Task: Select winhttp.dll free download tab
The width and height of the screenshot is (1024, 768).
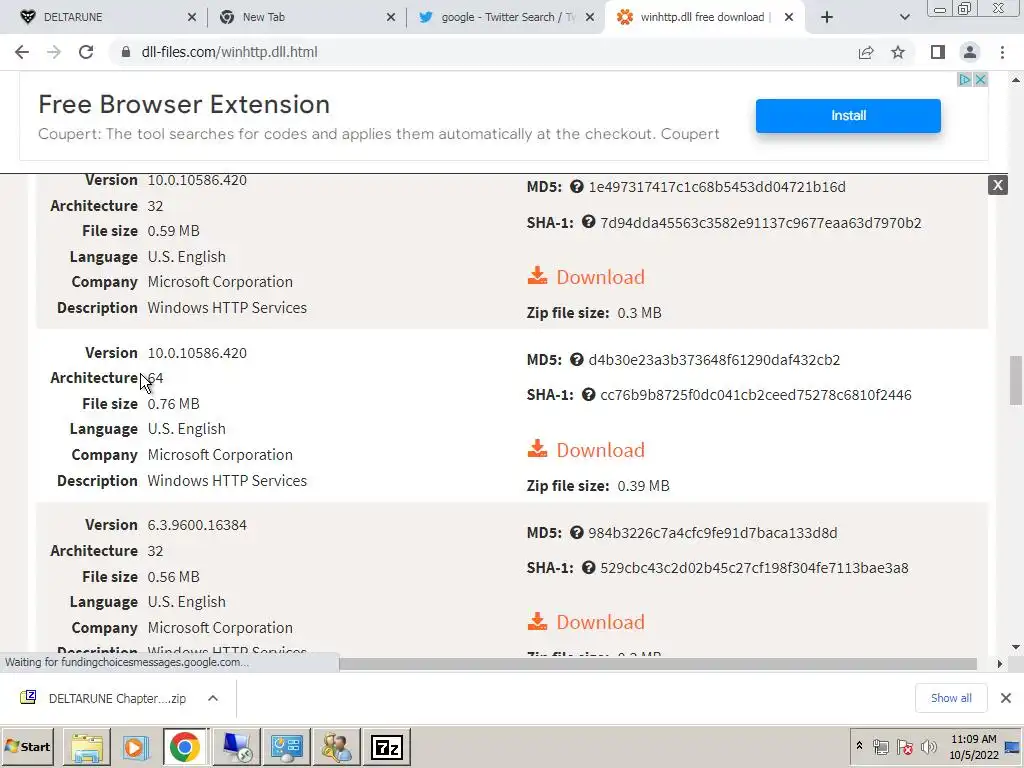Action: (702, 17)
